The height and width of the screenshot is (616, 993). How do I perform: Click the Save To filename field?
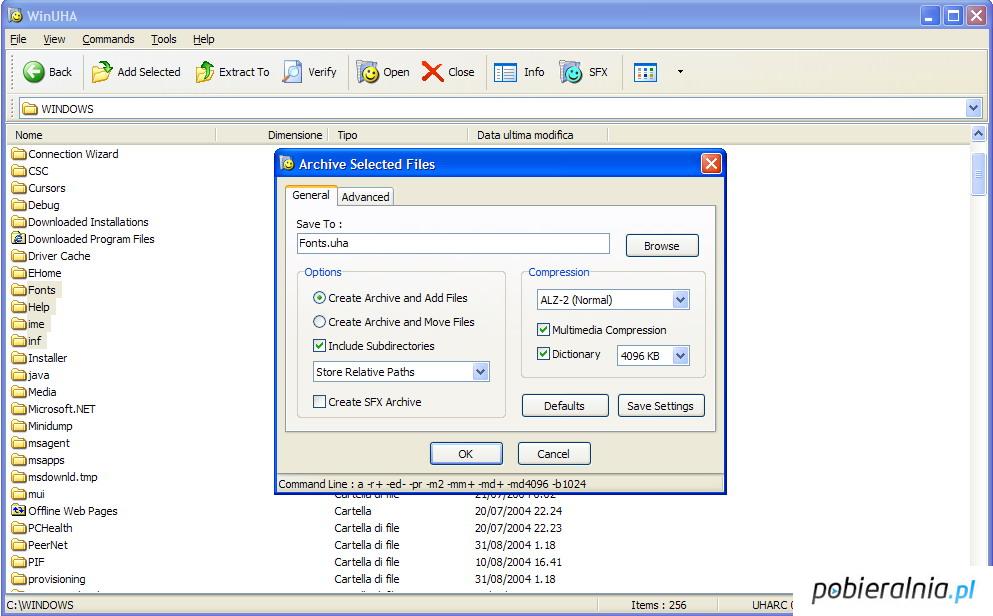point(453,243)
